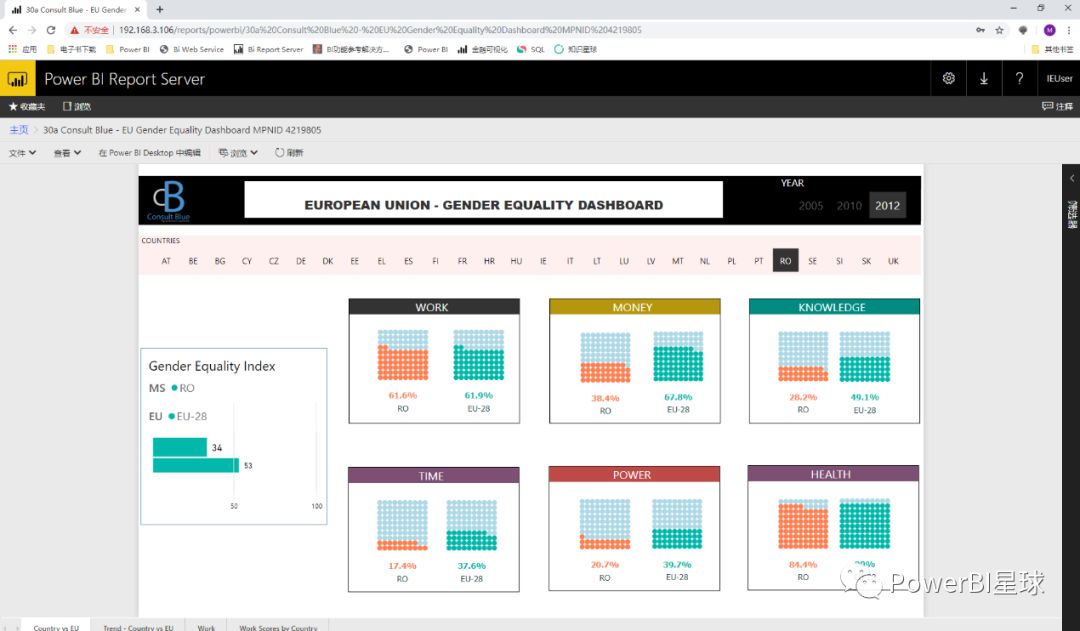Click the bar labeled 53 in index chart
1080x631 pixels.
(196, 465)
